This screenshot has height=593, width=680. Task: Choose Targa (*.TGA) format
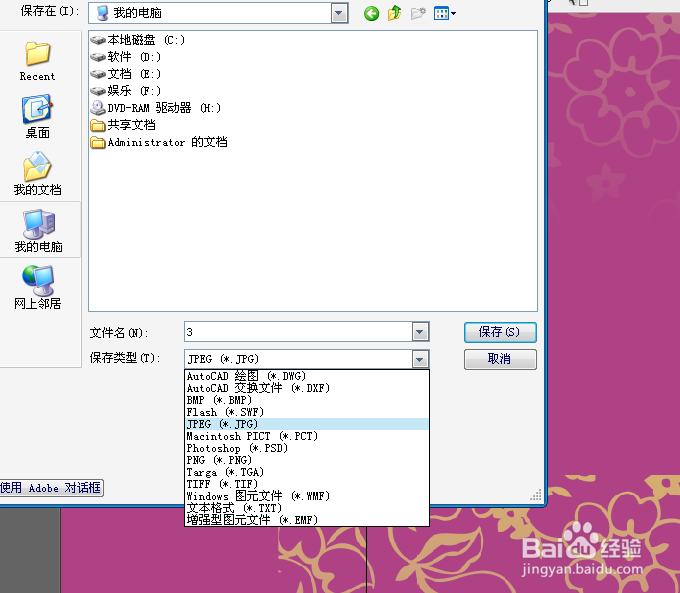pyautogui.click(x=307, y=472)
